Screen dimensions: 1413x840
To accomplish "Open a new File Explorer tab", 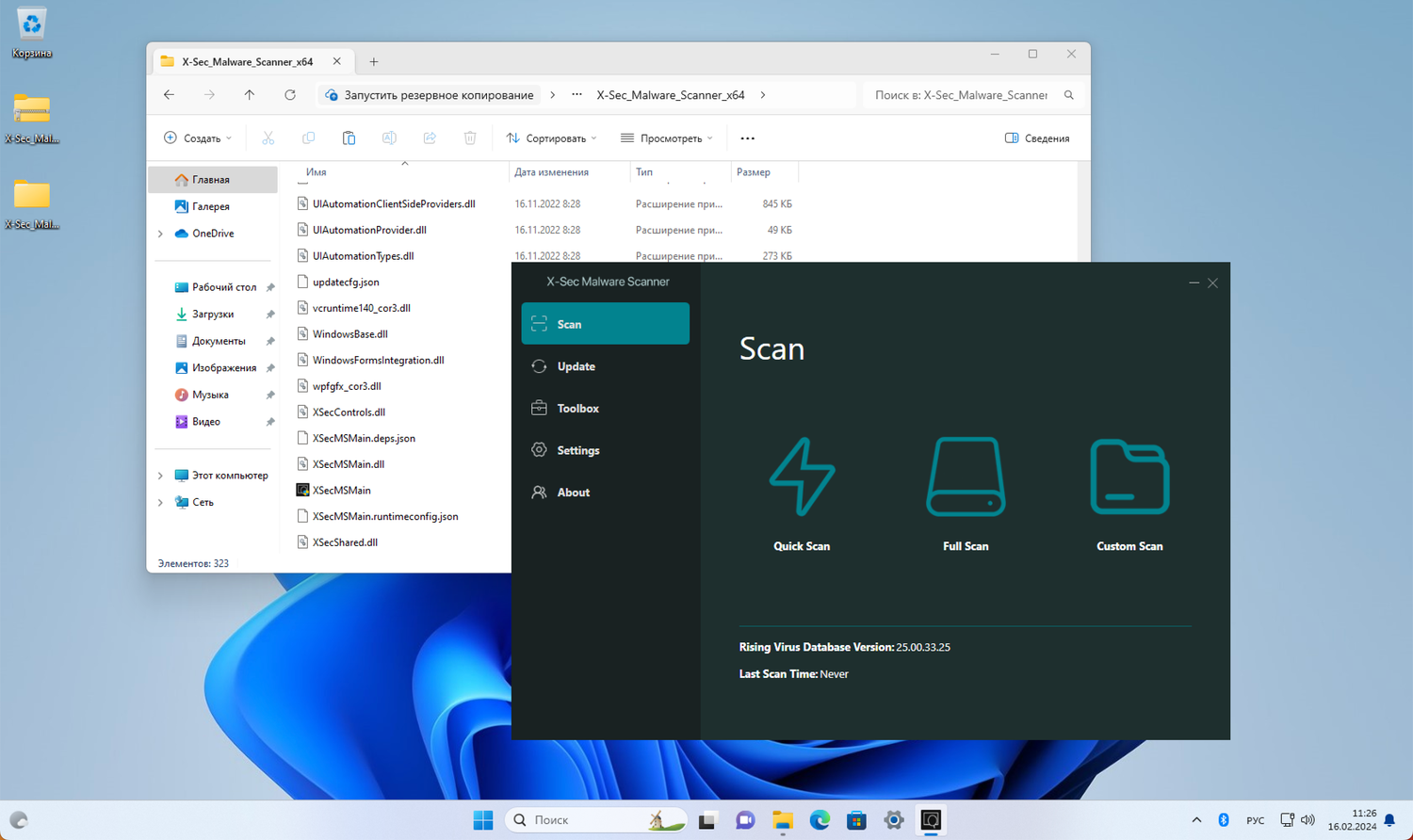I will pos(374,62).
